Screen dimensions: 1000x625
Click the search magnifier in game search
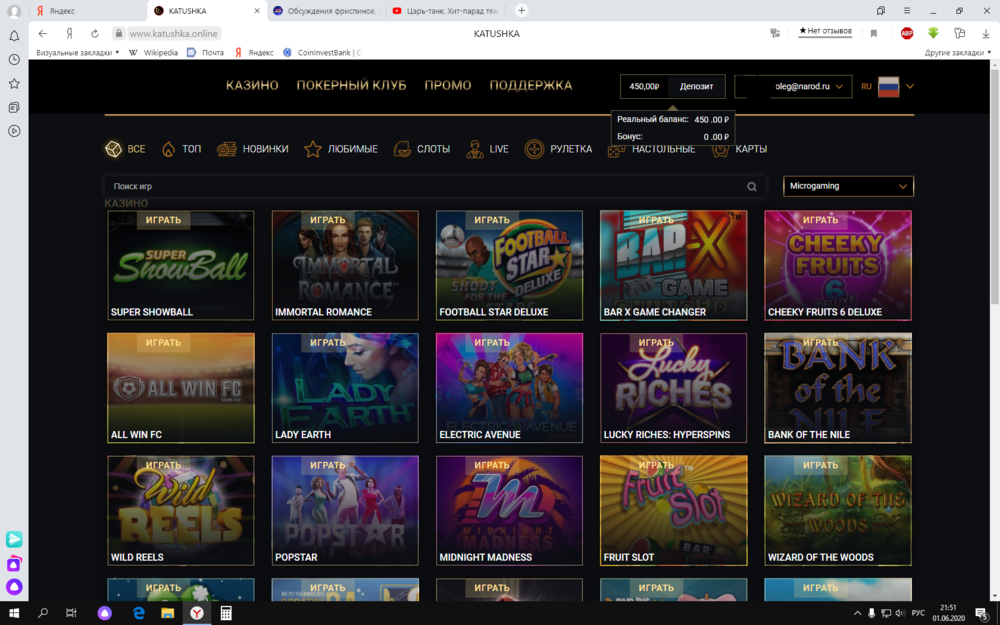(752, 186)
